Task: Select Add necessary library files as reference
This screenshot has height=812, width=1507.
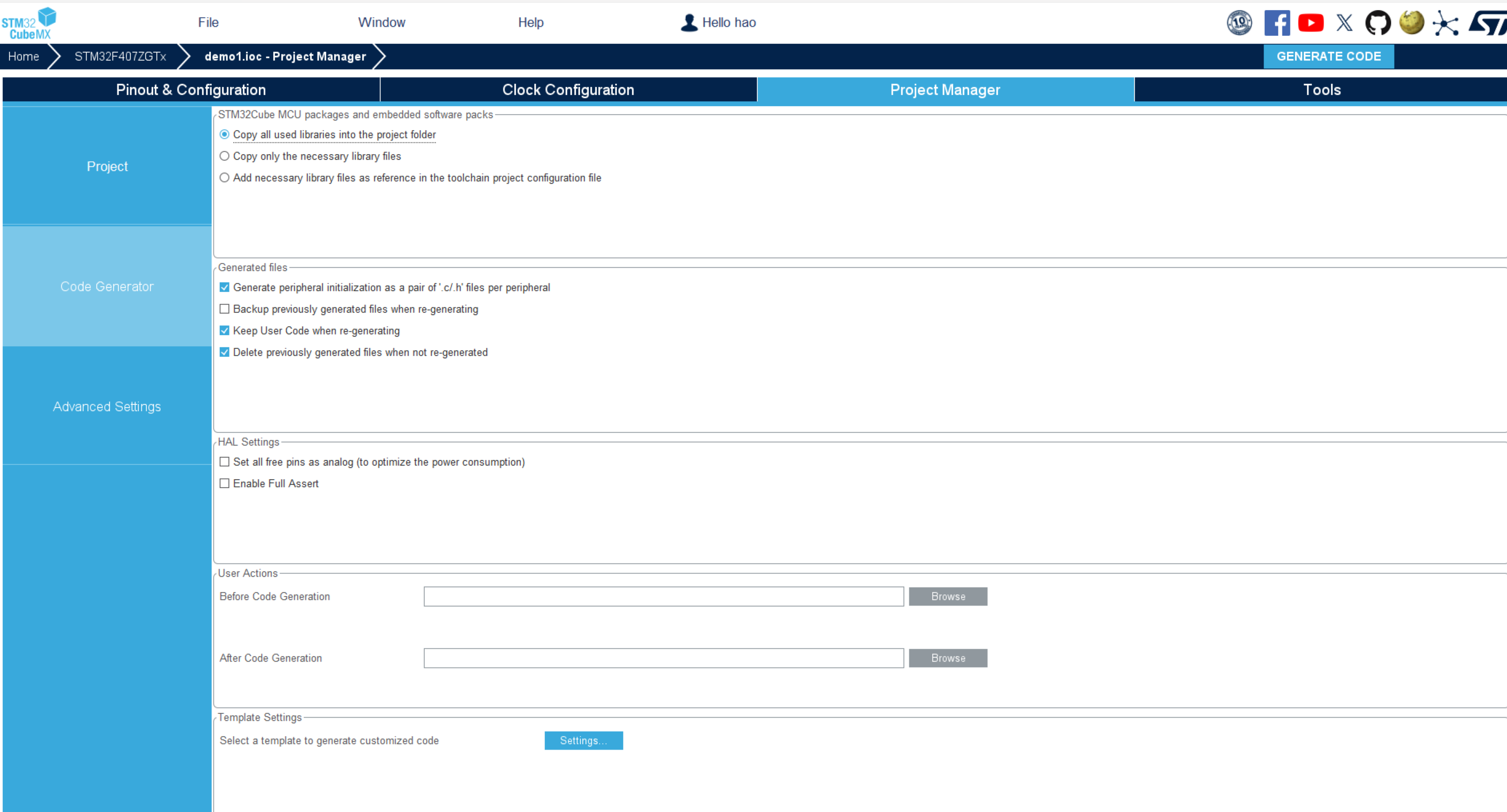Action: point(224,178)
